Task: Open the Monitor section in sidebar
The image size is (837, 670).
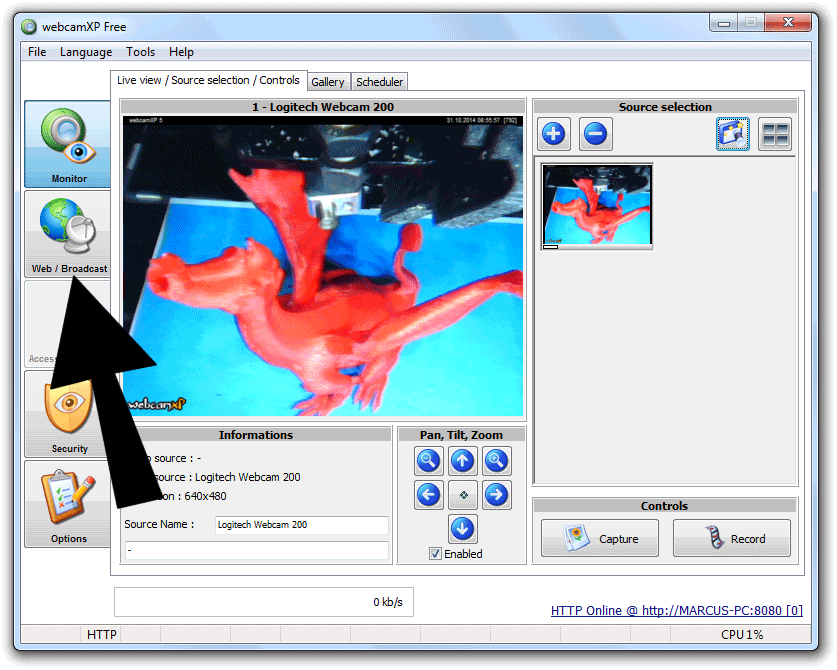Action: (69, 144)
